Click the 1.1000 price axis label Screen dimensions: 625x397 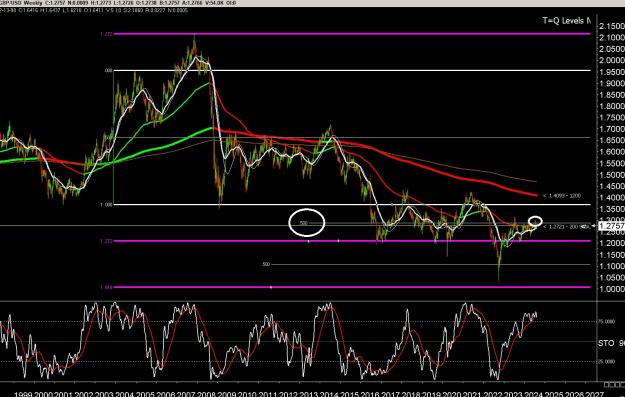(x=612, y=266)
